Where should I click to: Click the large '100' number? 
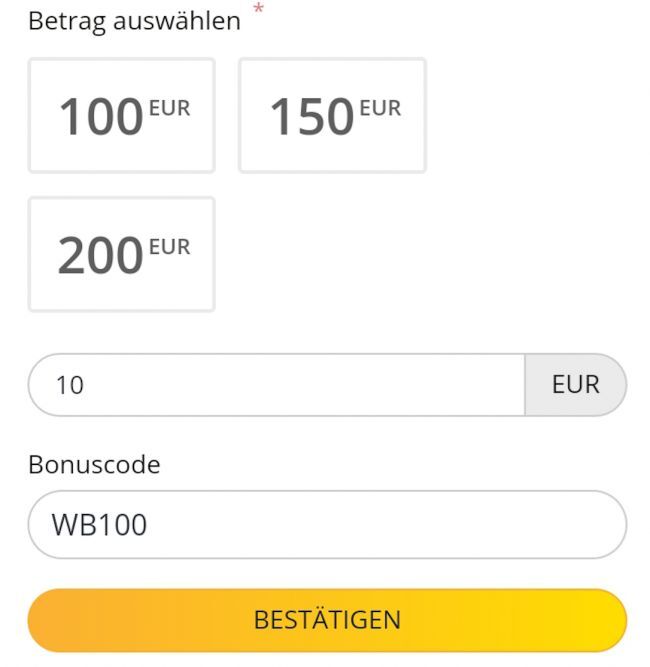tap(101, 118)
